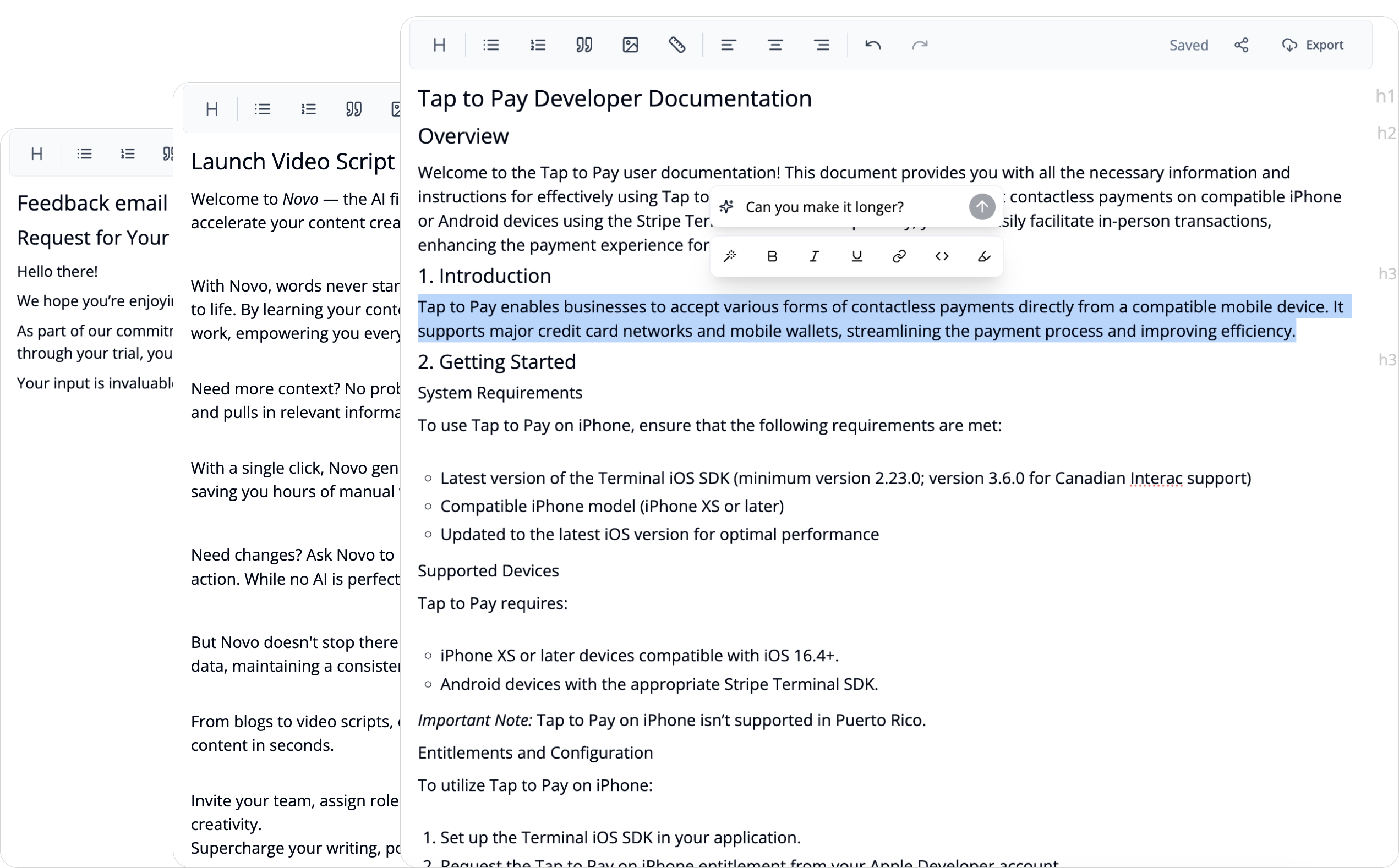Click the 'Updated to the latest iOS version' bullet
The width and height of the screenshot is (1399, 868).
click(660, 535)
